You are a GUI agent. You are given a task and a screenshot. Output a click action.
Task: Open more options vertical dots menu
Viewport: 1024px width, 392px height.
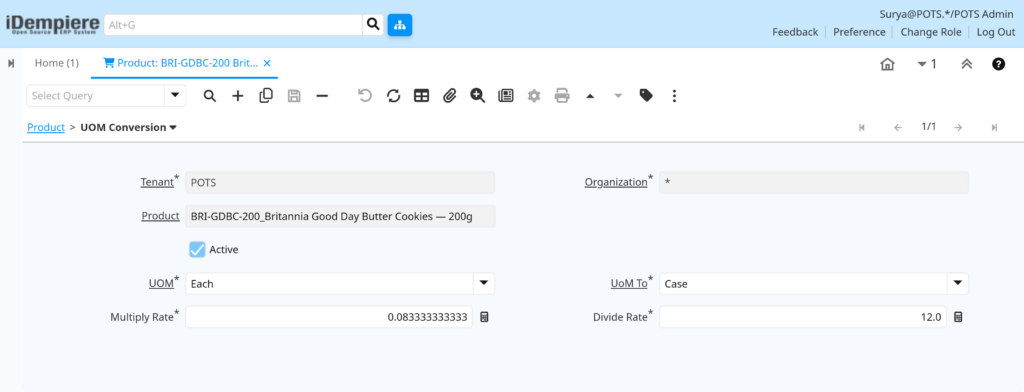point(674,96)
